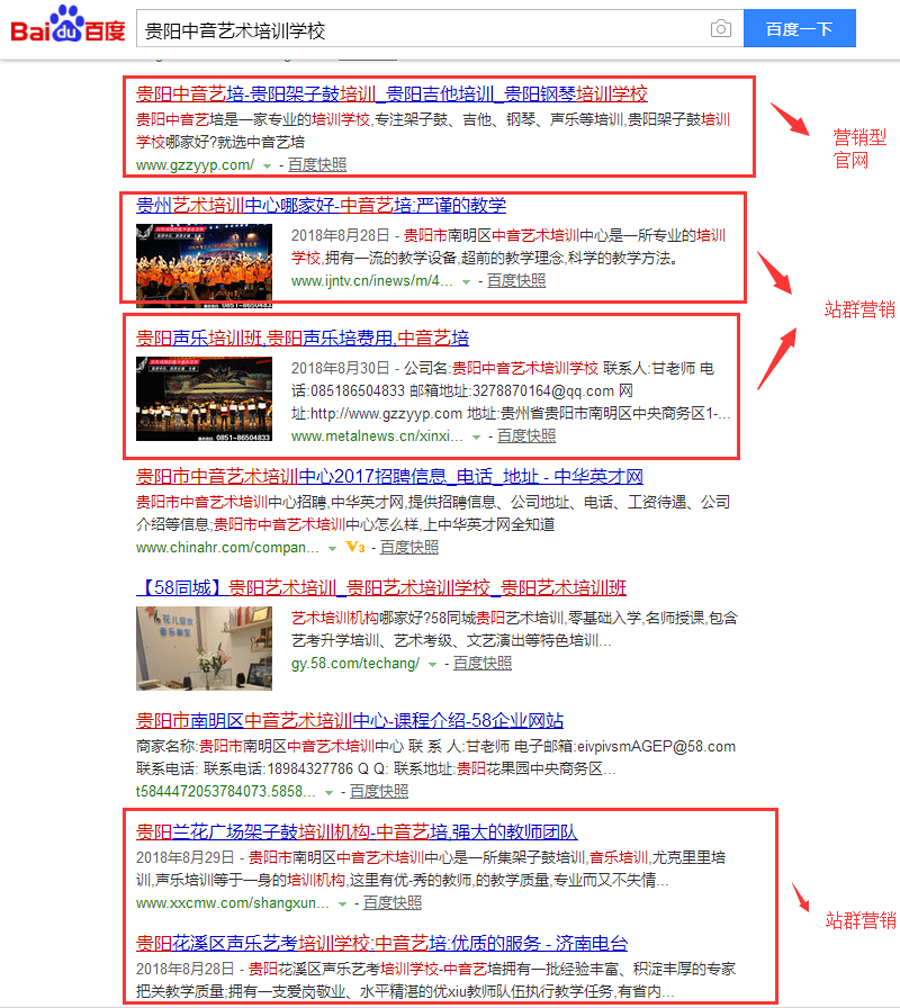The height and width of the screenshot is (1008, 900).
Task: Open result 贵阳声乐培训班,贵阳声乐培费用
Action: click(x=302, y=338)
